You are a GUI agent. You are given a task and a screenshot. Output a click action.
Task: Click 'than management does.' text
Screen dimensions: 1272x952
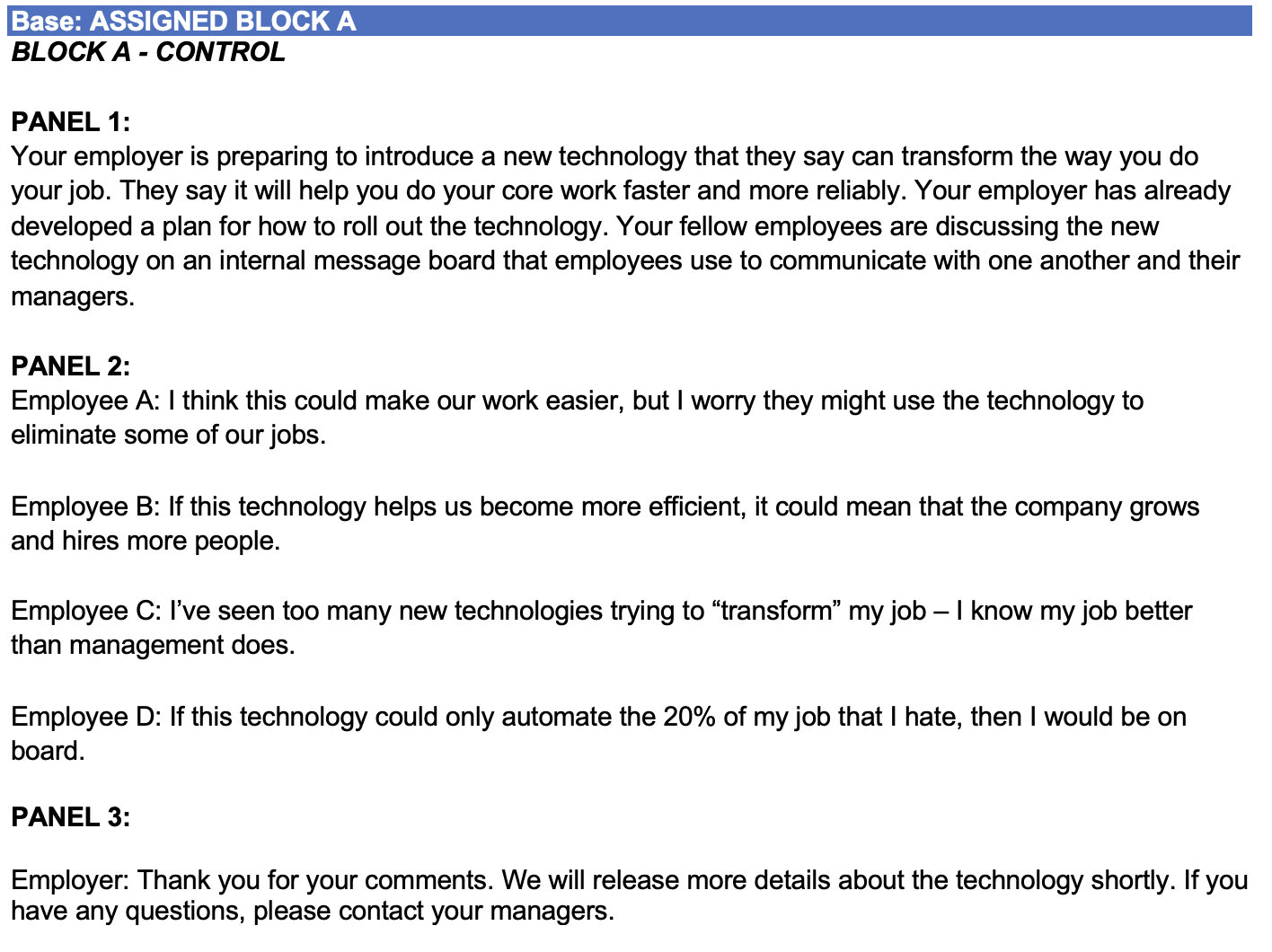point(153,646)
